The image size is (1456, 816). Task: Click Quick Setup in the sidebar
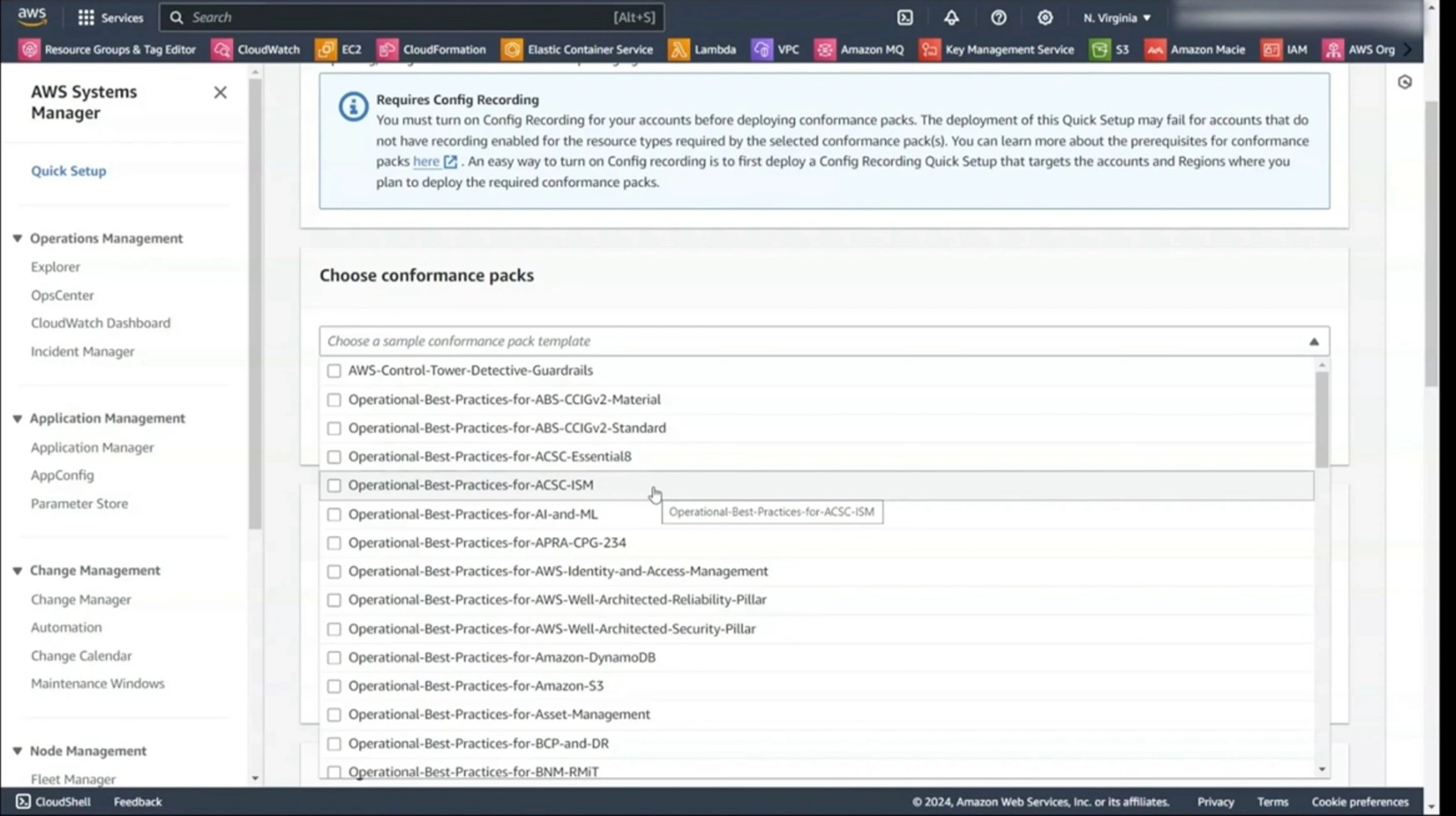[x=68, y=171]
